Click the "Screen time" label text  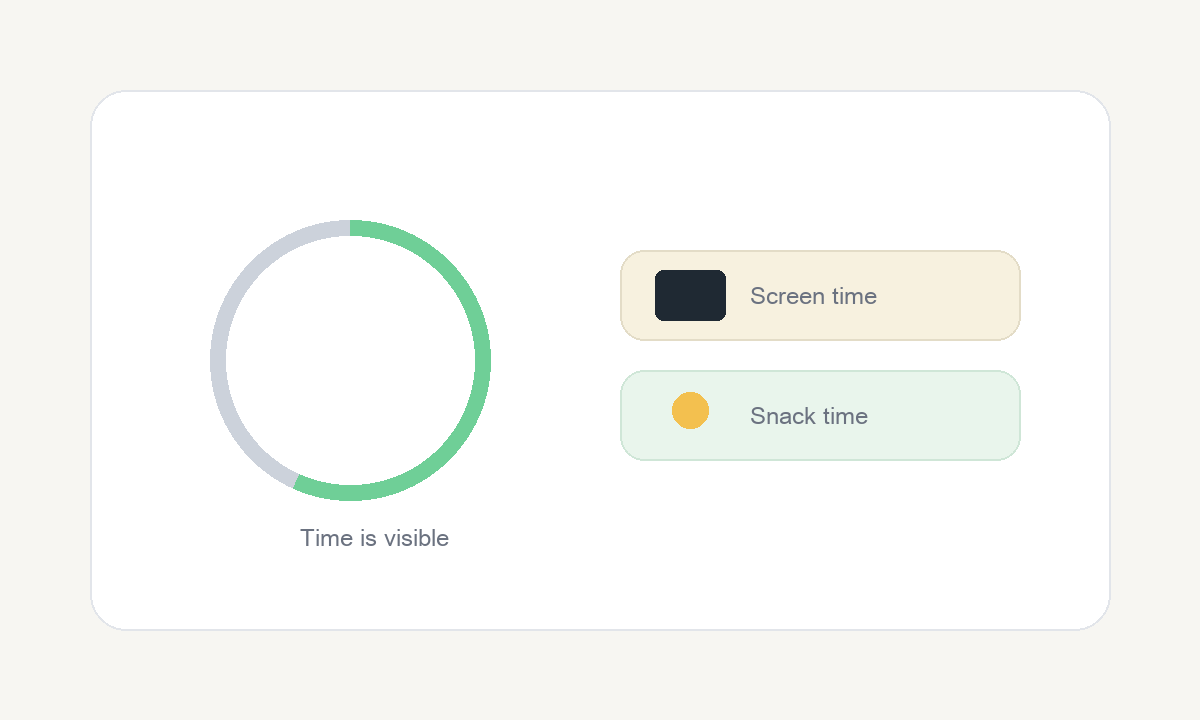coord(813,296)
